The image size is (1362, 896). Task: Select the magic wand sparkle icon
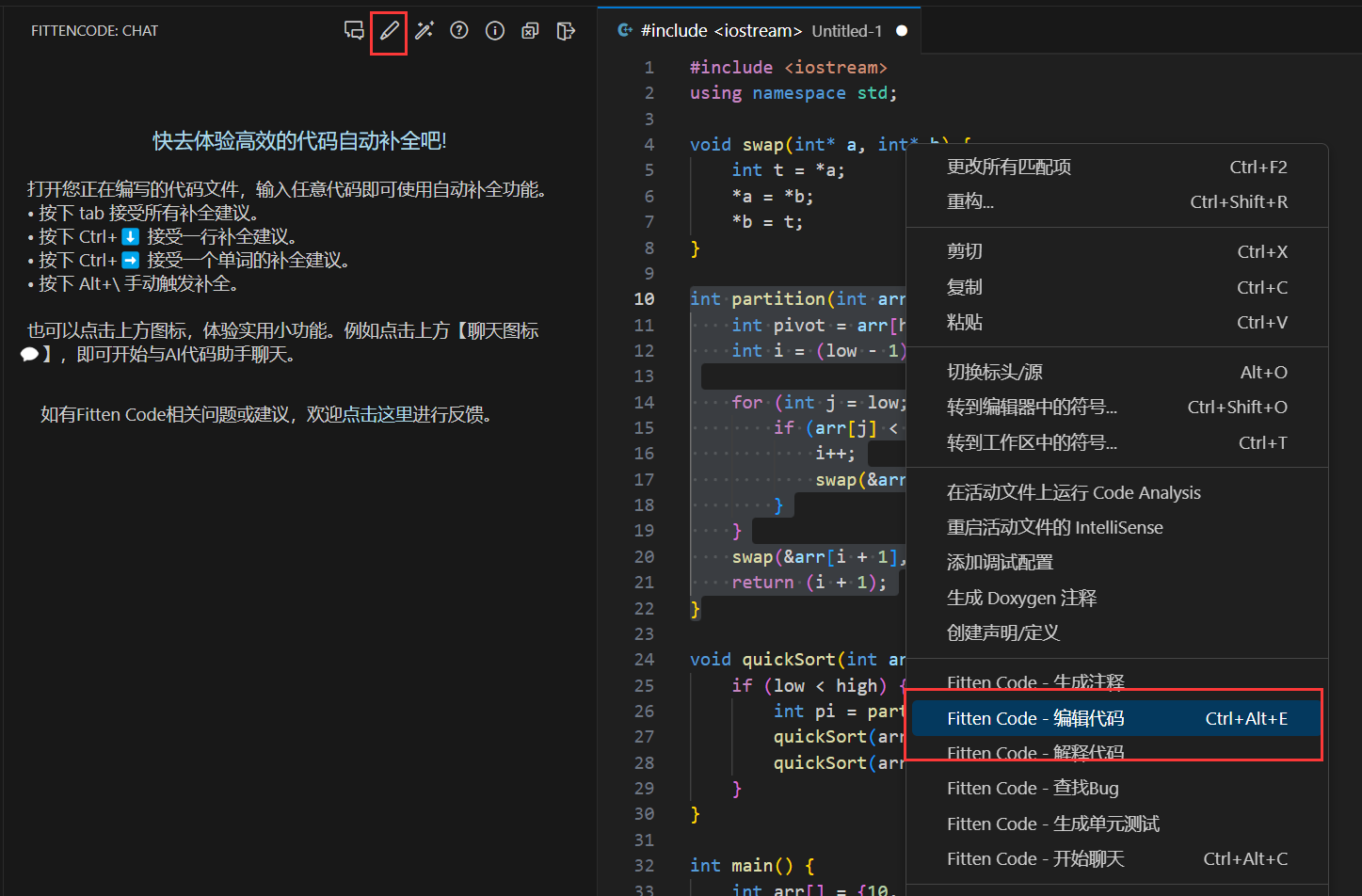[425, 31]
